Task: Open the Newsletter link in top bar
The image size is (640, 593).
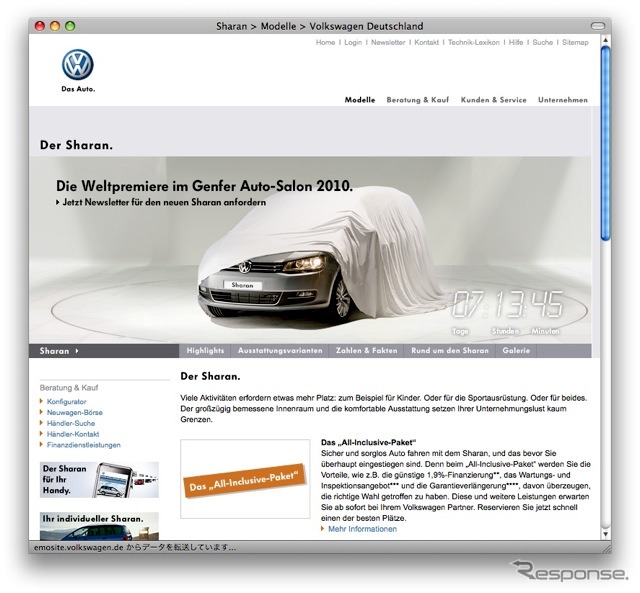Action: [x=388, y=42]
